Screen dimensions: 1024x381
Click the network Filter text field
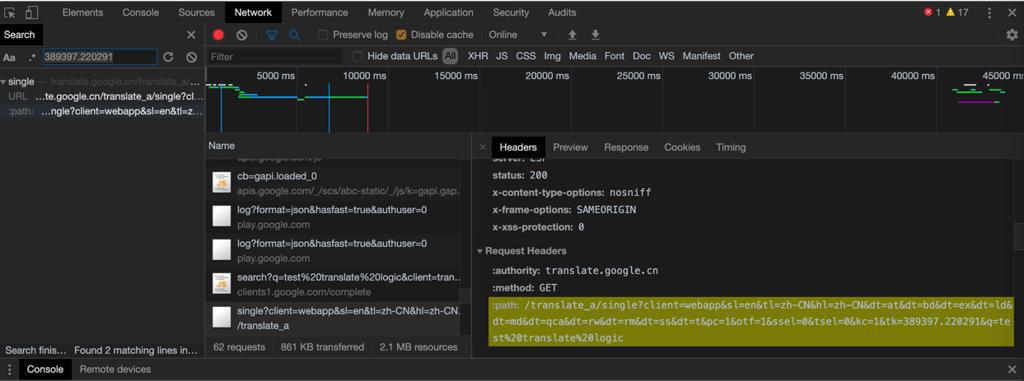(x=274, y=57)
